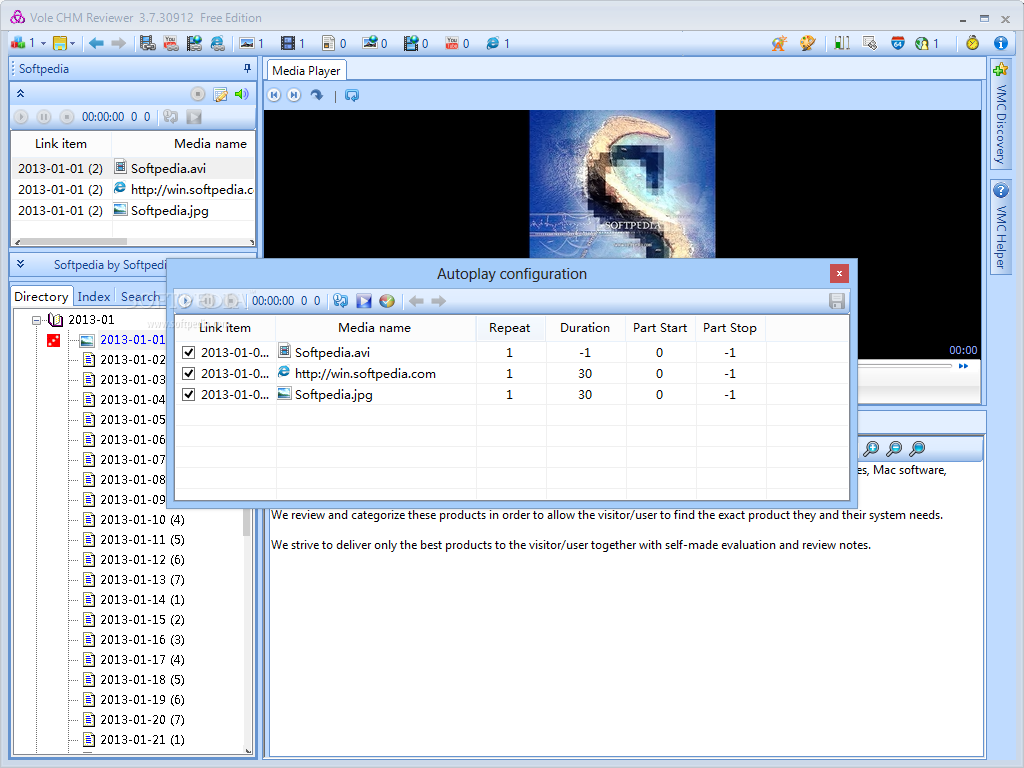
Task: Uncheck the http://win.softpedia.com row checkbox
Action: [189, 374]
